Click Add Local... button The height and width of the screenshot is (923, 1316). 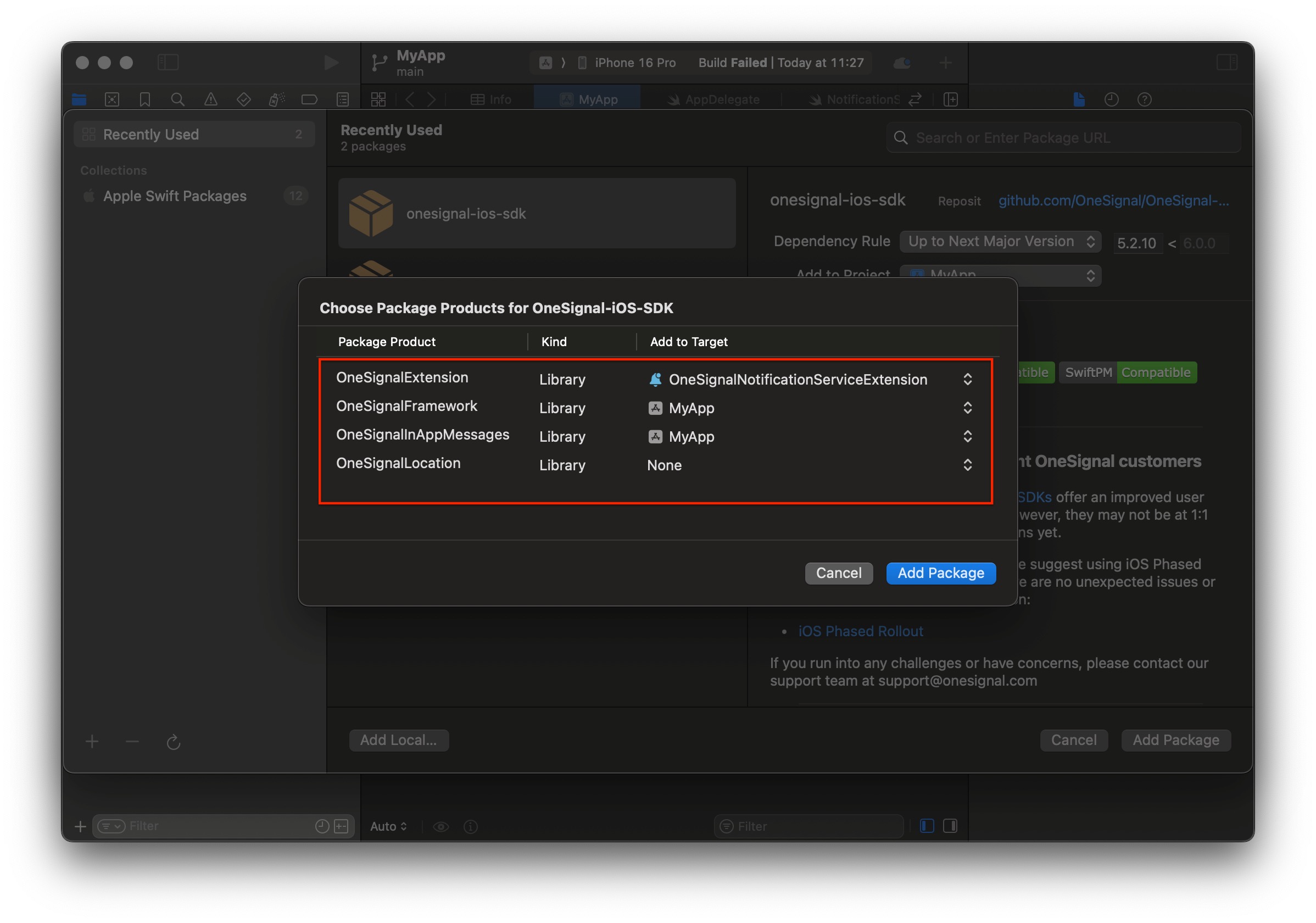point(399,740)
